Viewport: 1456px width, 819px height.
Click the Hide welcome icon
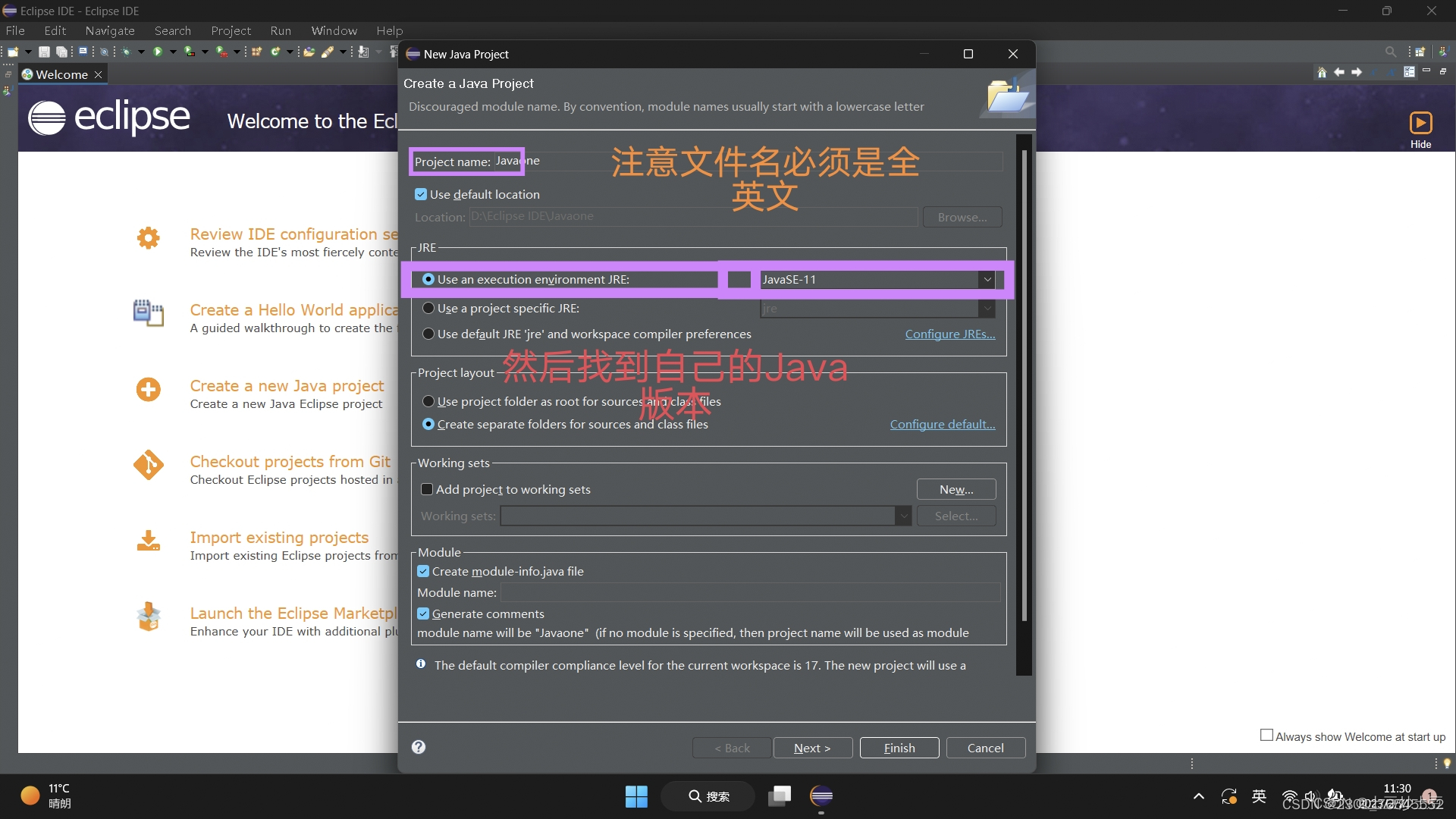(x=1420, y=124)
